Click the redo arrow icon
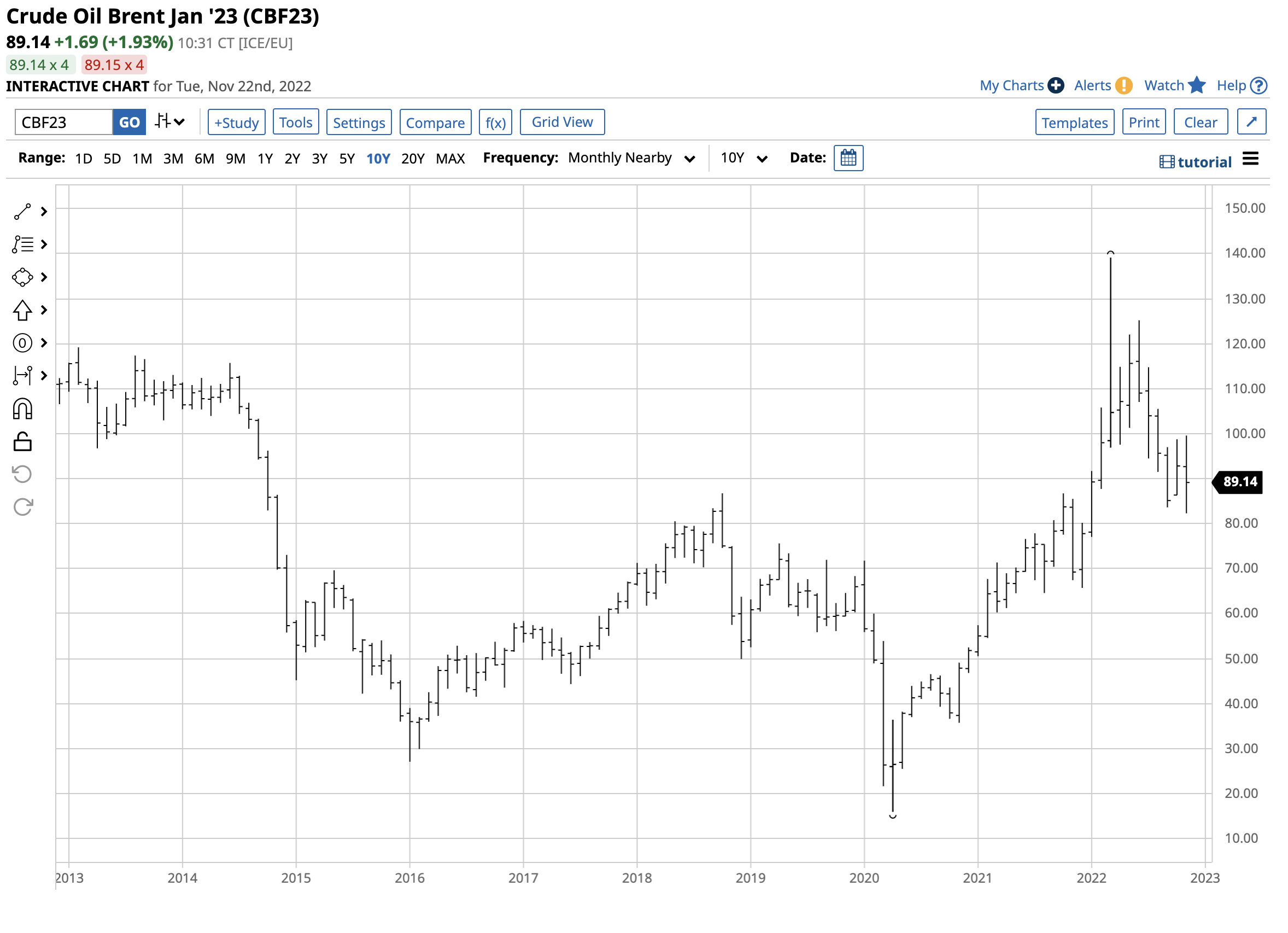Screen dimensions: 1288x933 tap(23, 508)
